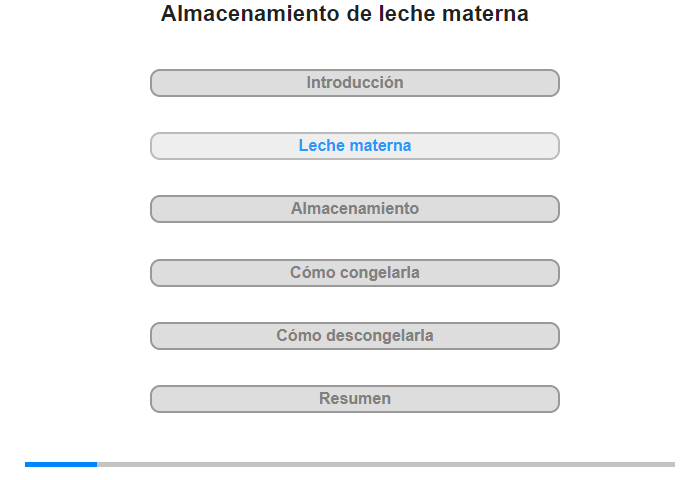Open the Cómo descongelarla section
Image resolution: width=700 pixels, height=480 pixels.
click(x=354, y=336)
